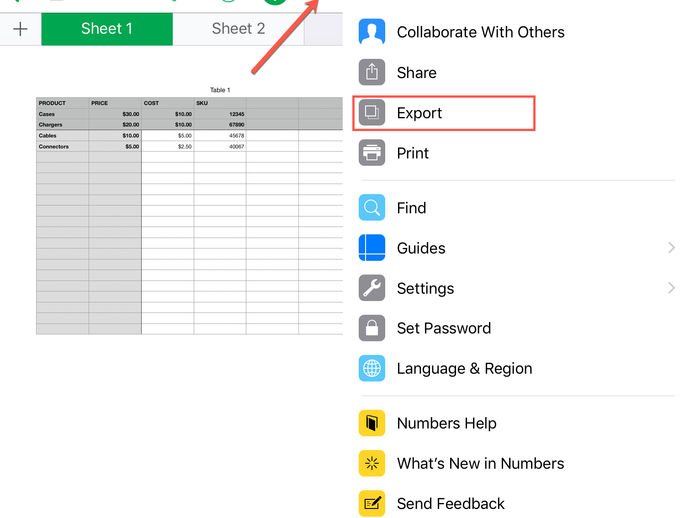This screenshot has width=690, height=518.
Task: Switch to the Sheet 2 tab
Action: tap(238, 29)
